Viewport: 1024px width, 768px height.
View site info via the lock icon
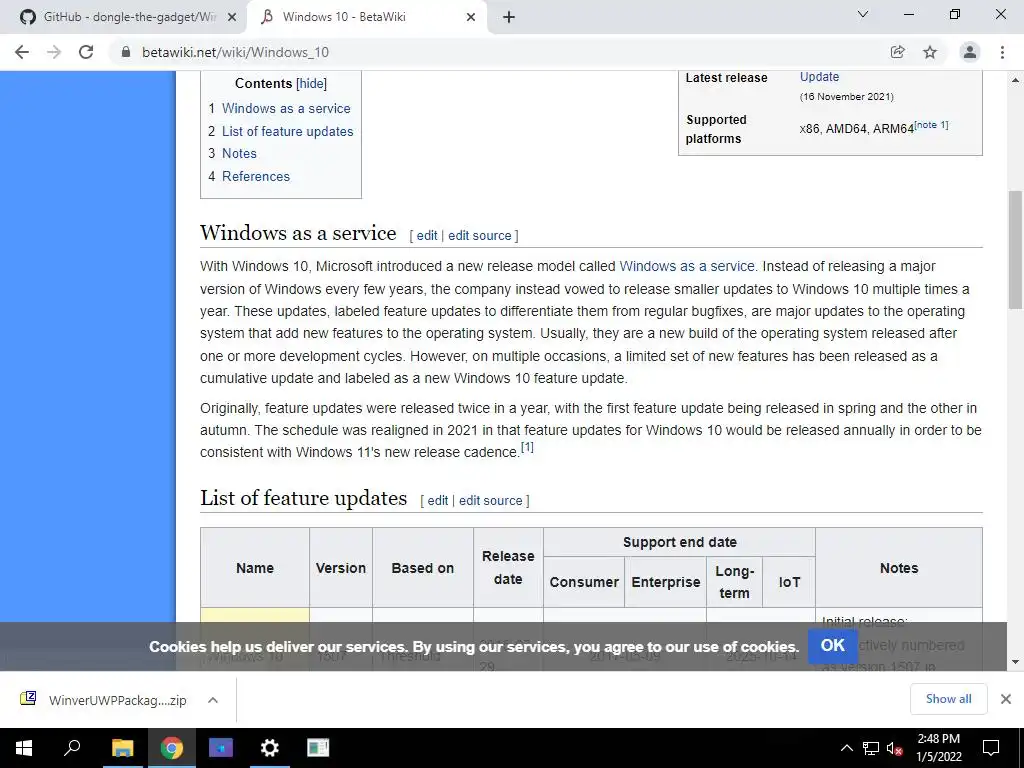(x=126, y=52)
